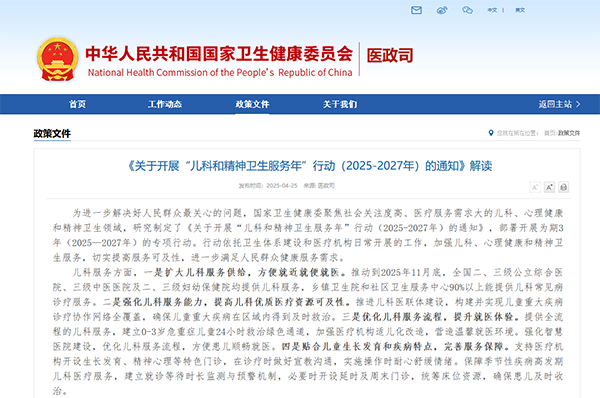Click bold text 二是强化儿科服务能力
Viewport: 600px width, 398px height.
point(153,302)
